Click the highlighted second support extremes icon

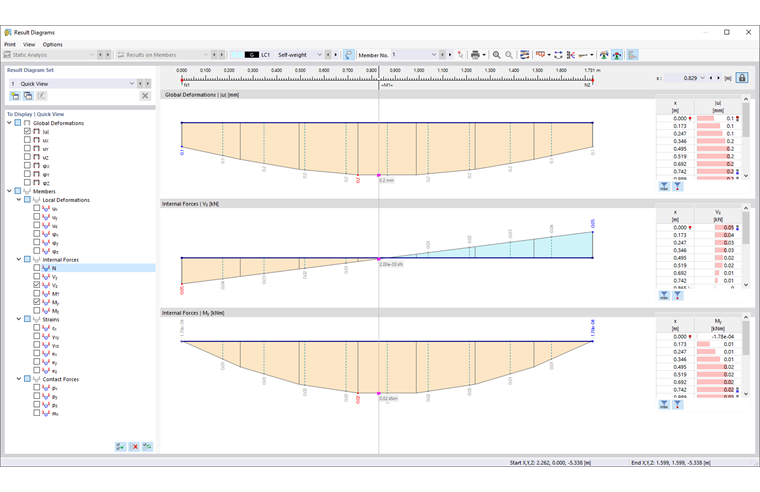click(617, 55)
